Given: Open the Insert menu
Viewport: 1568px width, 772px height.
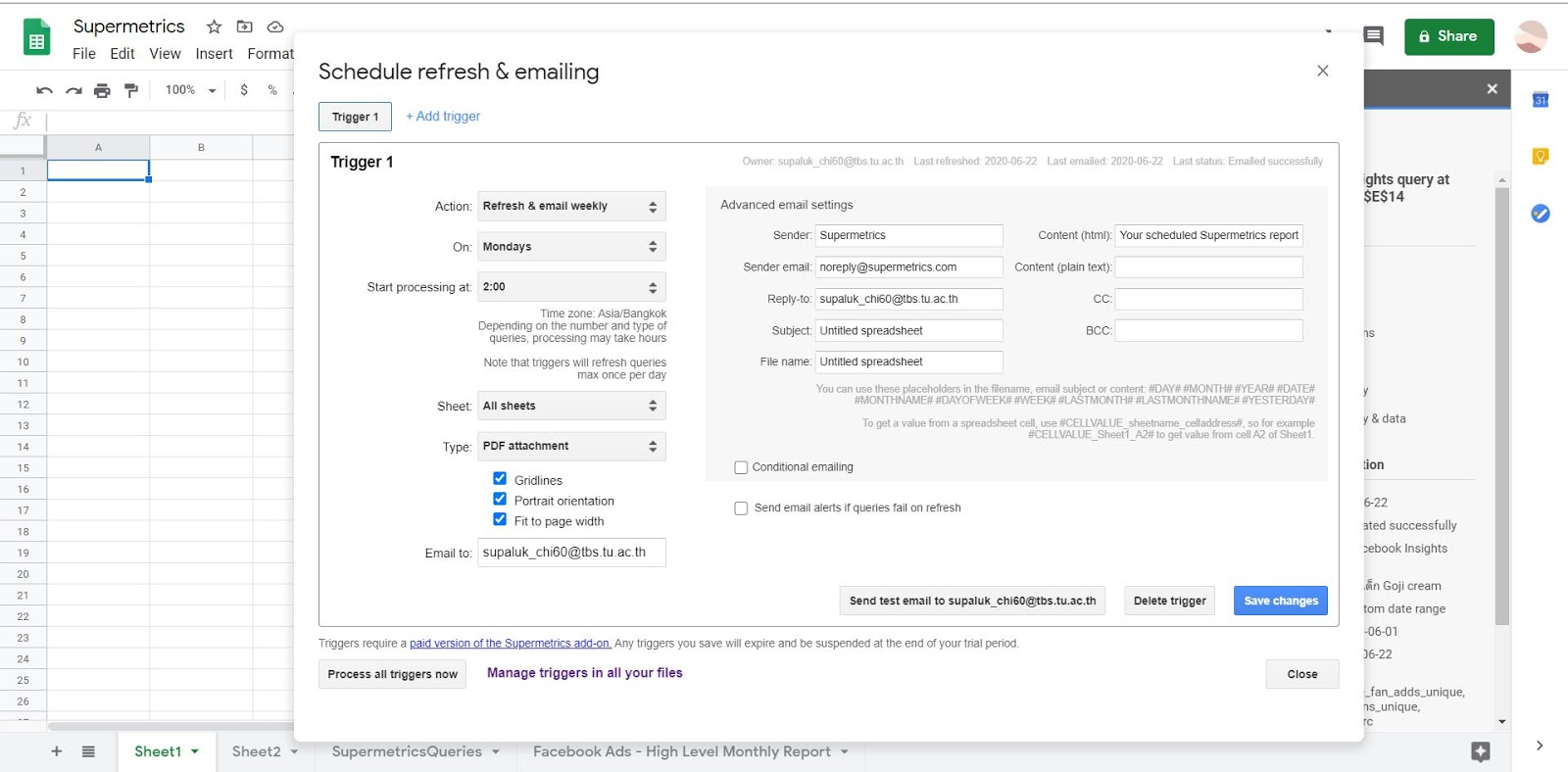Looking at the screenshot, I should click(214, 54).
